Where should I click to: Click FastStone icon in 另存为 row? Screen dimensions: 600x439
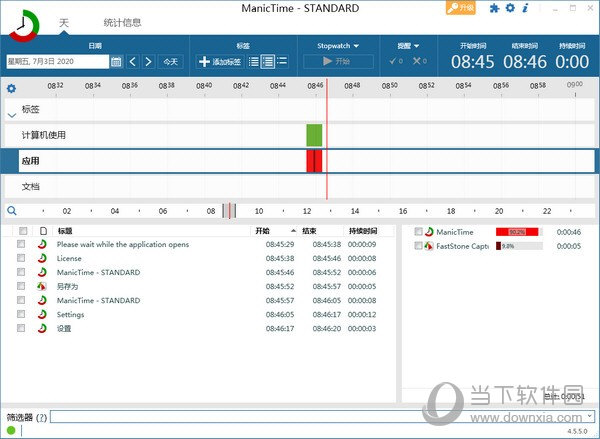pos(42,286)
